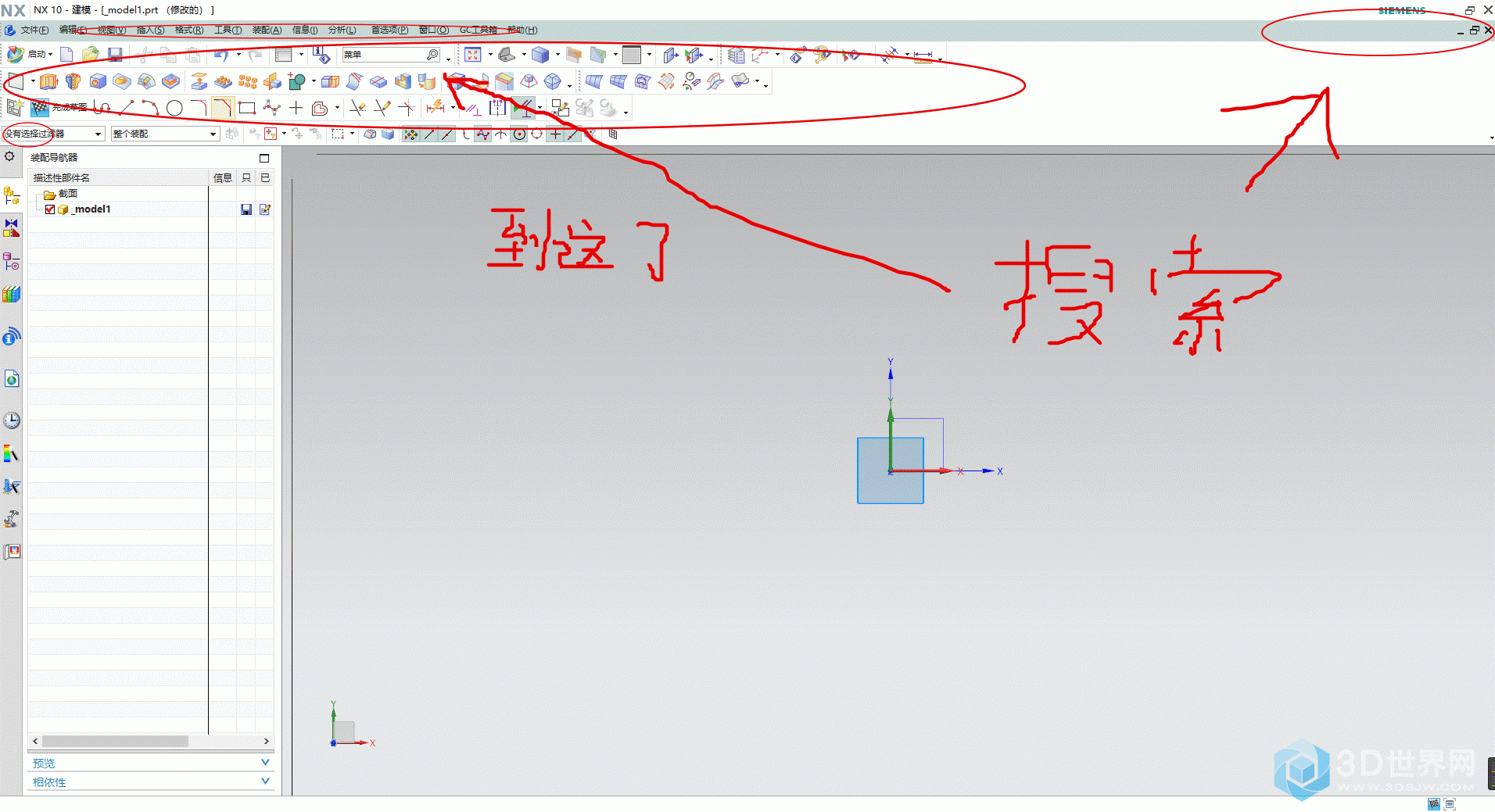Click the Rapid Dimension icon
The height and width of the screenshot is (812, 1495).
tap(436, 108)
